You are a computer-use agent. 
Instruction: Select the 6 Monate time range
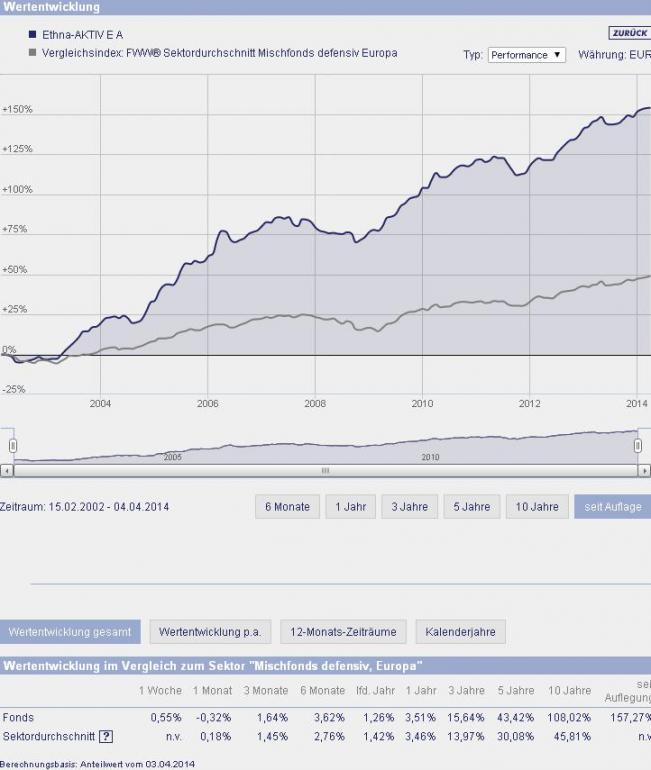pos(287,507)
